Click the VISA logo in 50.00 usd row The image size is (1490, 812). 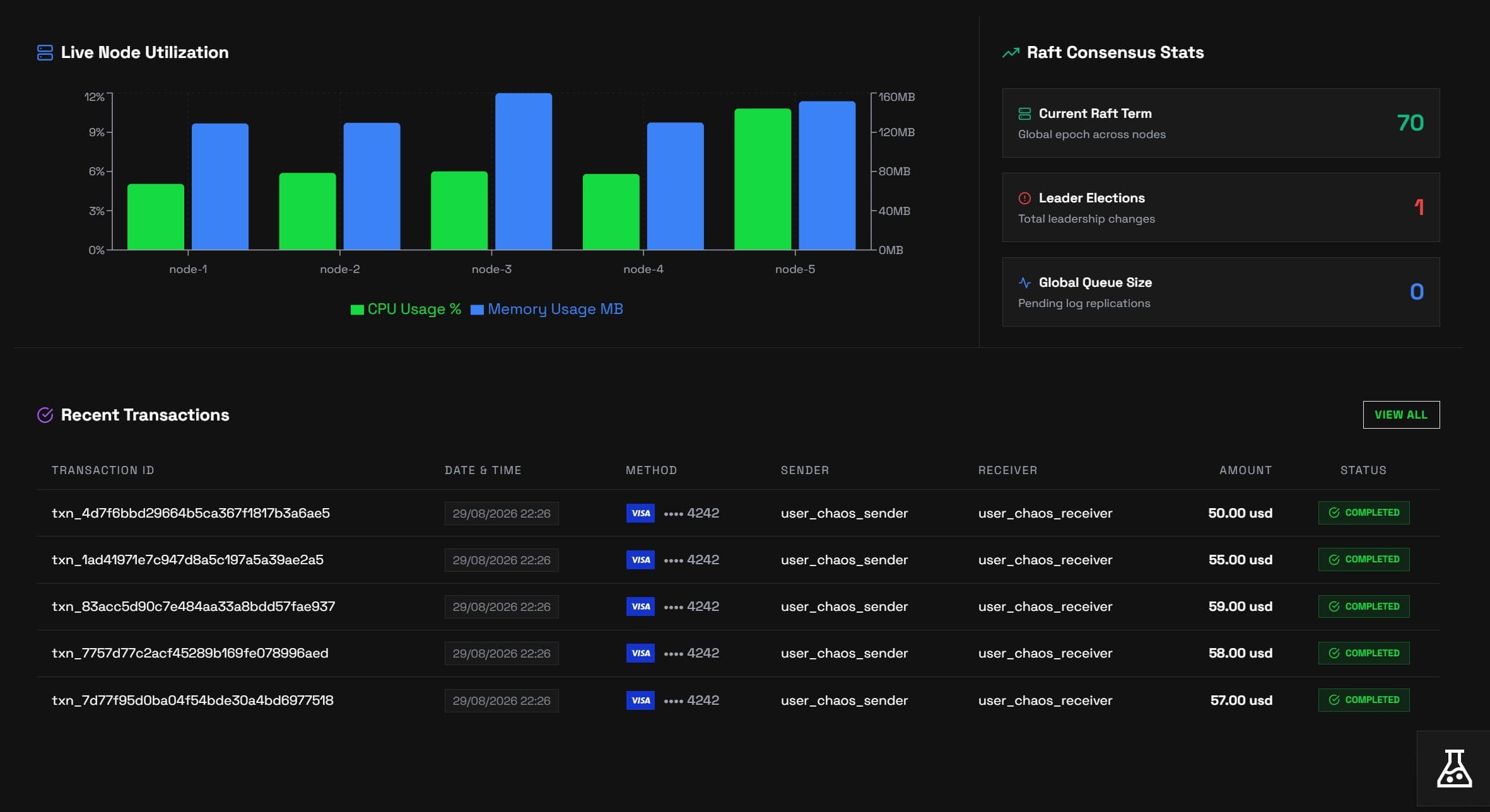(x=640, y=513)
